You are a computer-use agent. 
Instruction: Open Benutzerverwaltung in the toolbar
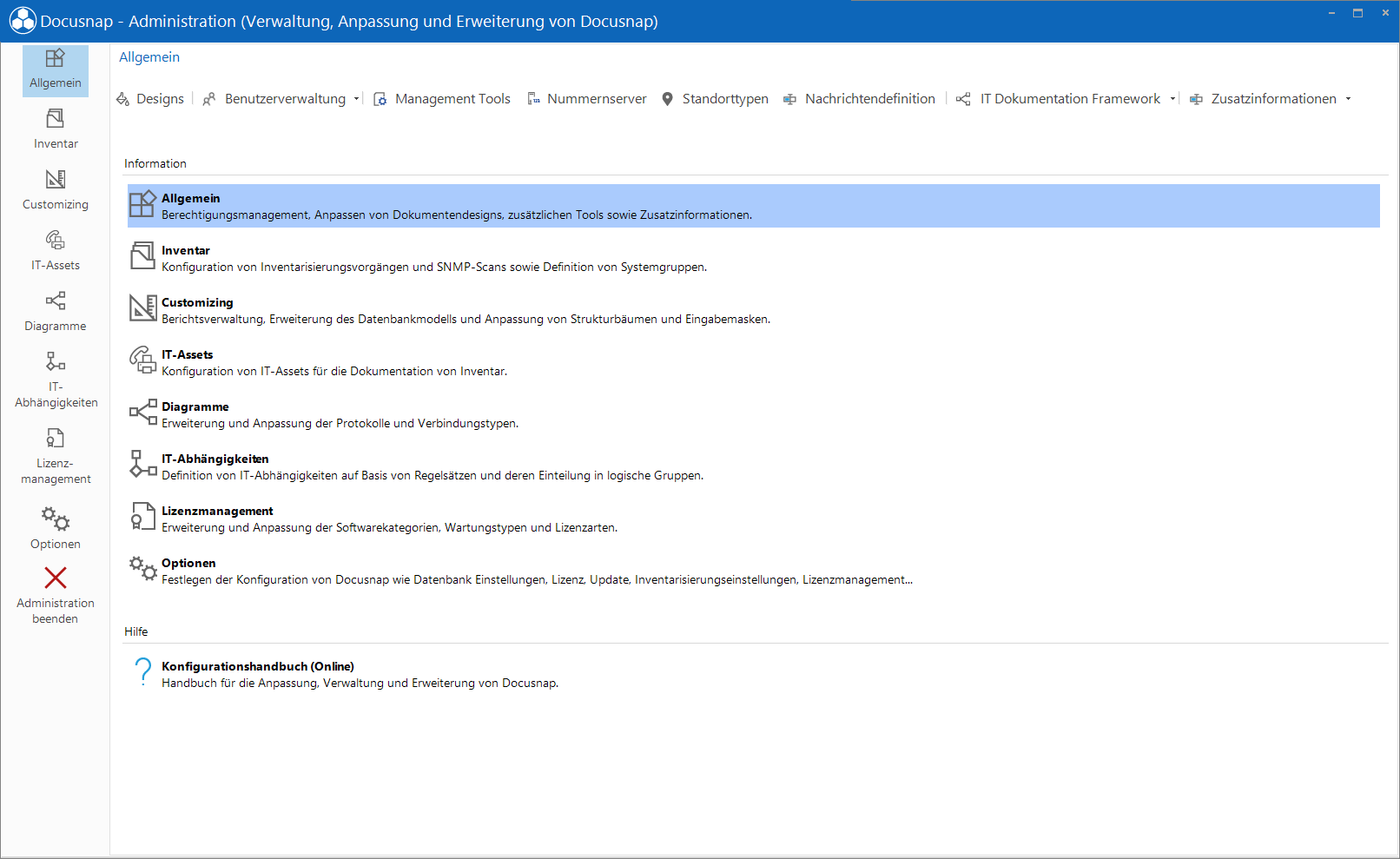pos(274,99)
